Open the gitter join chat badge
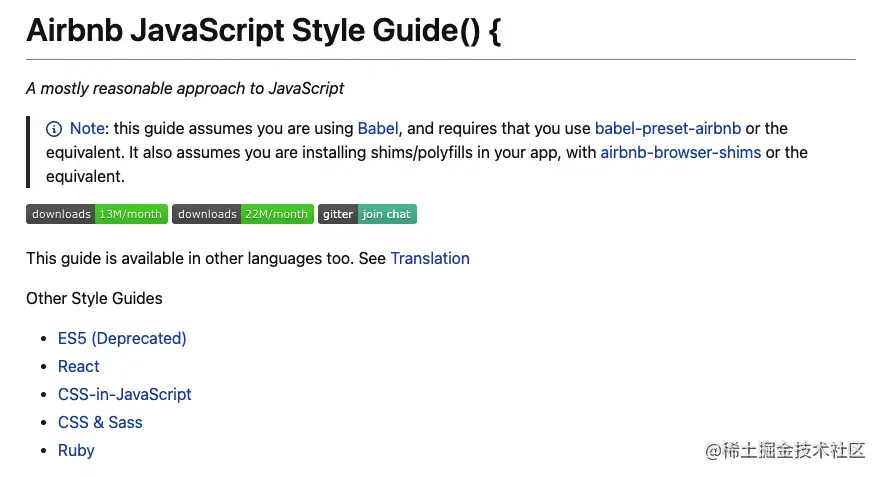Viewport: 882px width, 477px height. point(367,214)
